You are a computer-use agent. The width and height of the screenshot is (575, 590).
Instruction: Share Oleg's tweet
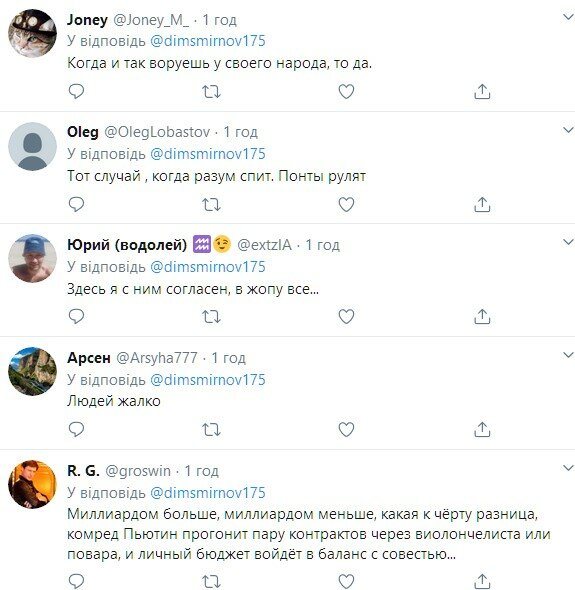482,204
